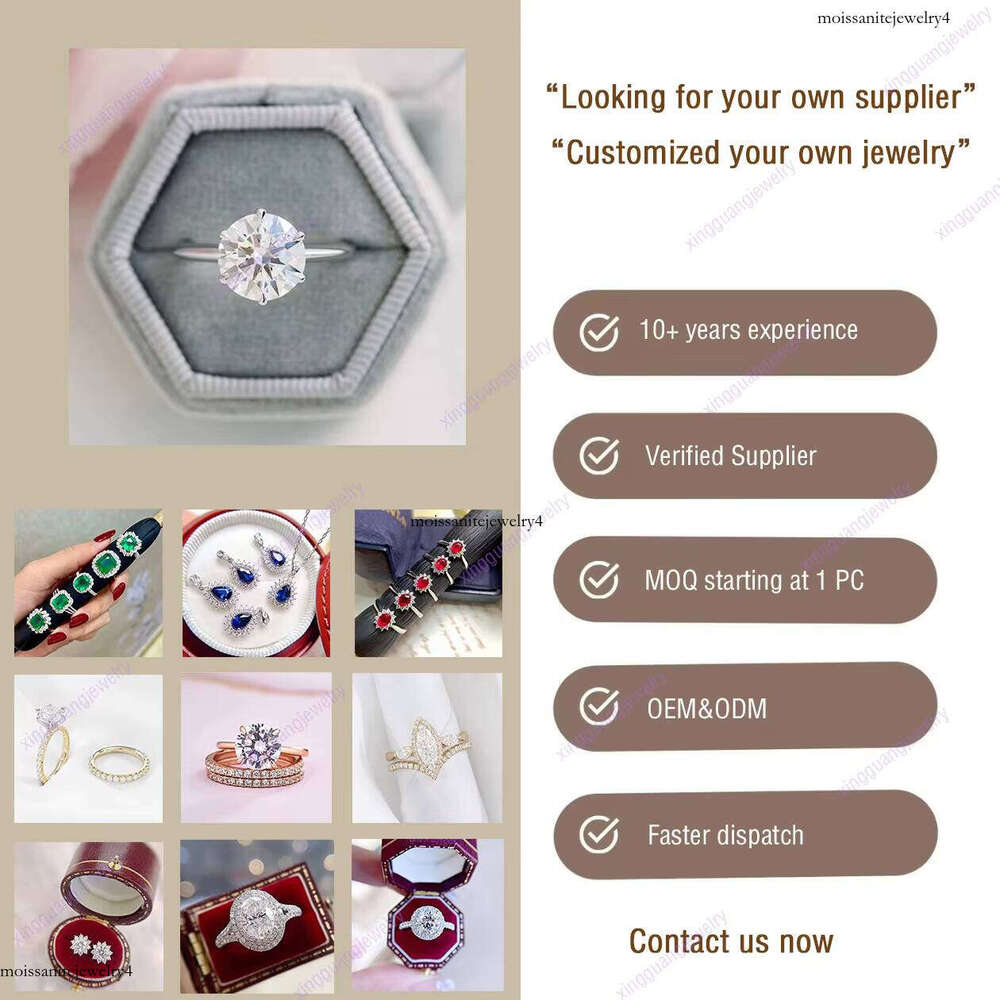Click the checkmark icon beside OEM&ODM
Viewport: 1000px width, 1000px height.
[598, 707]
